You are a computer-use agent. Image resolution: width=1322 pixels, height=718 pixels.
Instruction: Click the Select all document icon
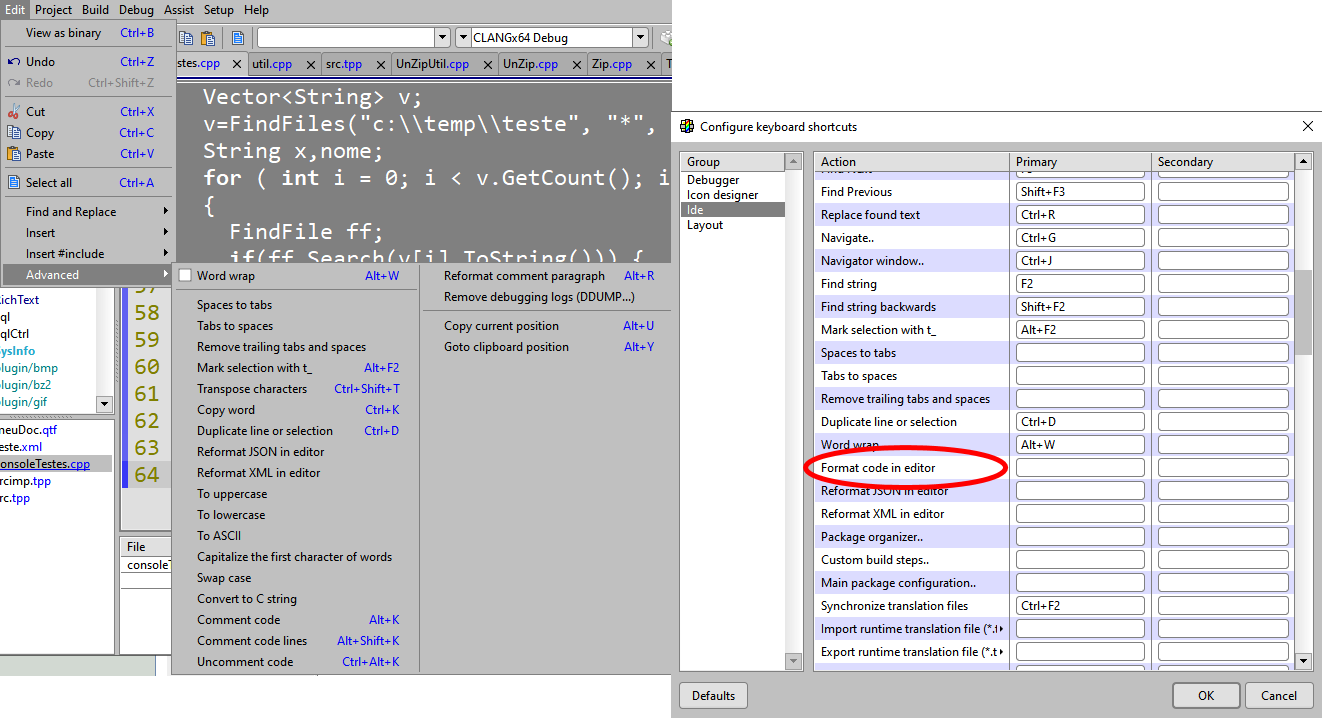pyautogui.click(x=14, y=183)
